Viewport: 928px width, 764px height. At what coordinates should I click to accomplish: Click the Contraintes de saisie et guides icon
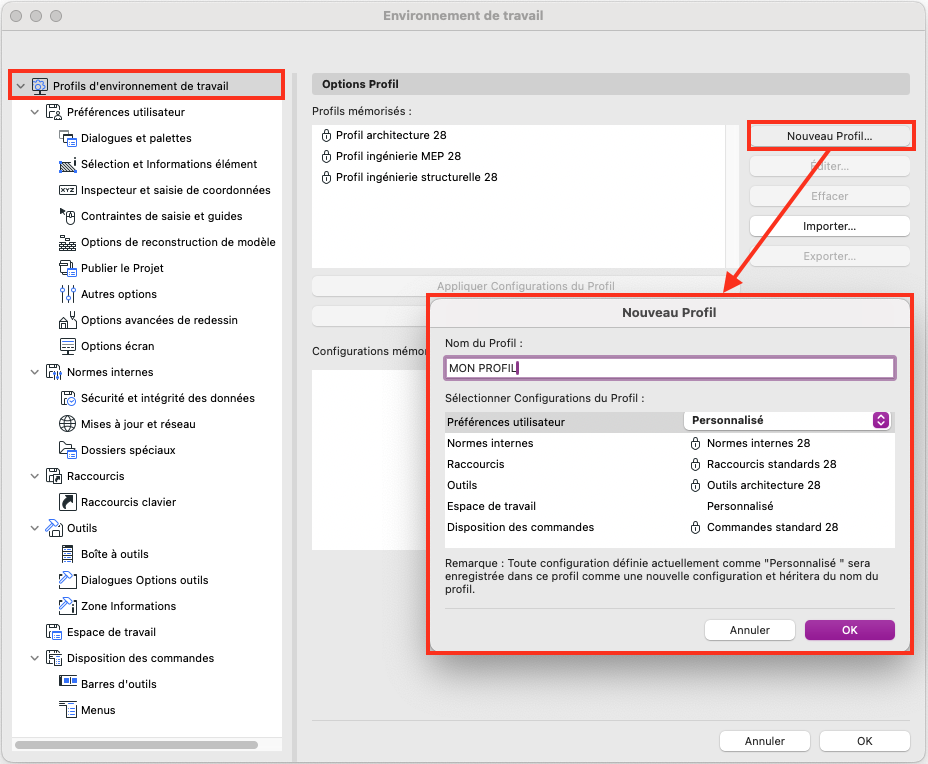click(67, 216)
